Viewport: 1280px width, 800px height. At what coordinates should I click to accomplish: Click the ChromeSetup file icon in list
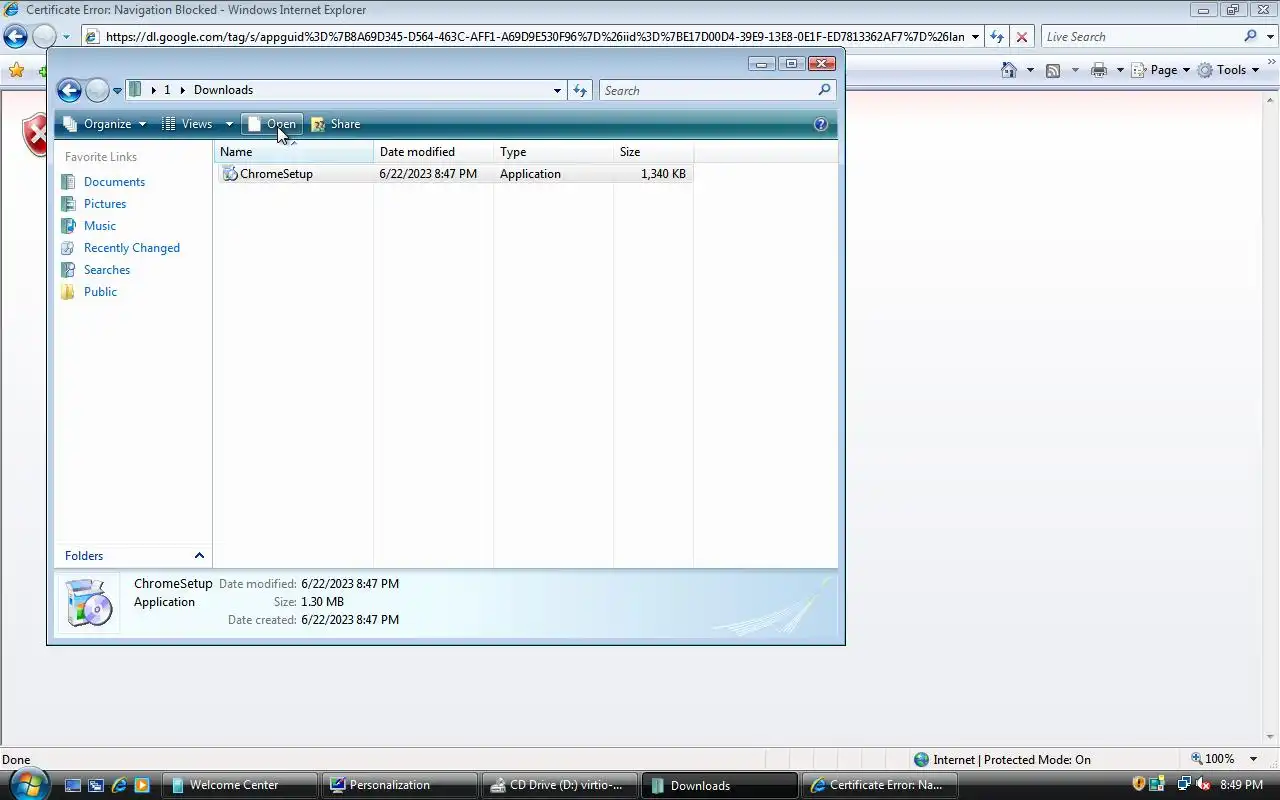coord(230,174)
